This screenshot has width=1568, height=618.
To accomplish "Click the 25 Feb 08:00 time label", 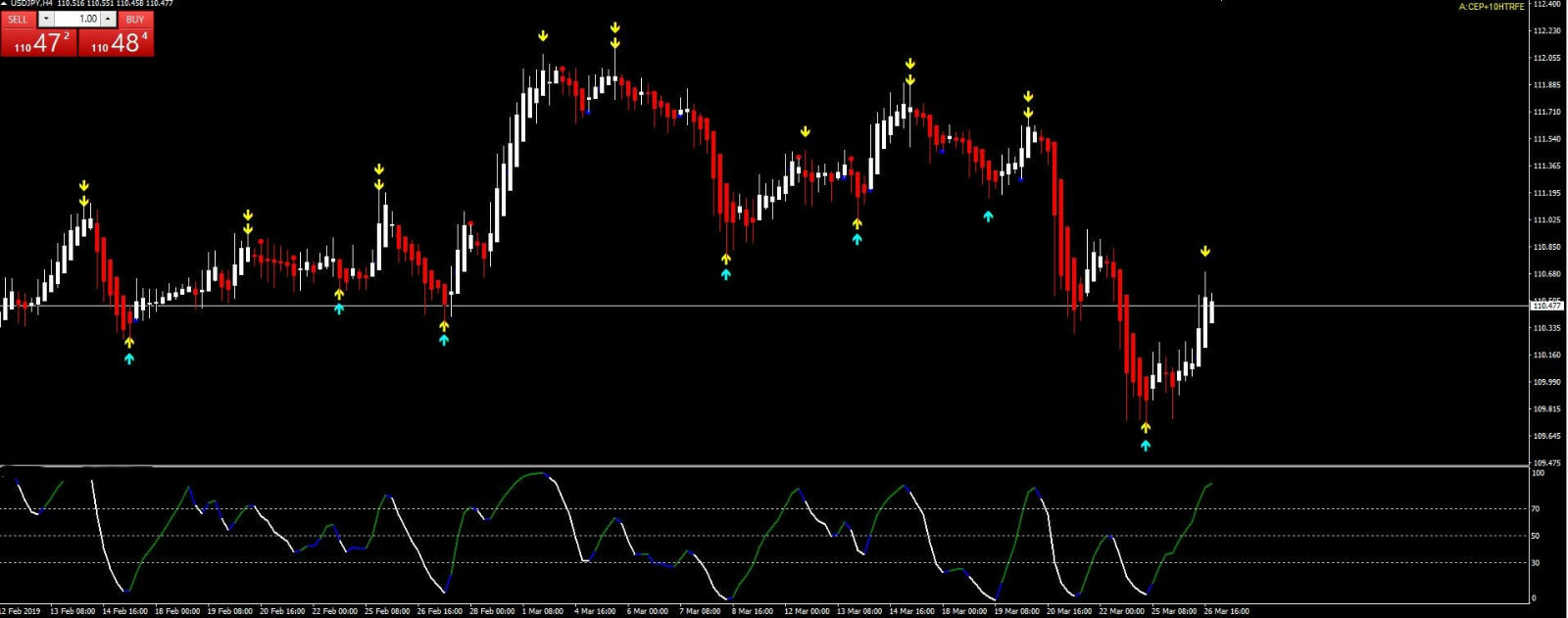I will coord(387,611).
